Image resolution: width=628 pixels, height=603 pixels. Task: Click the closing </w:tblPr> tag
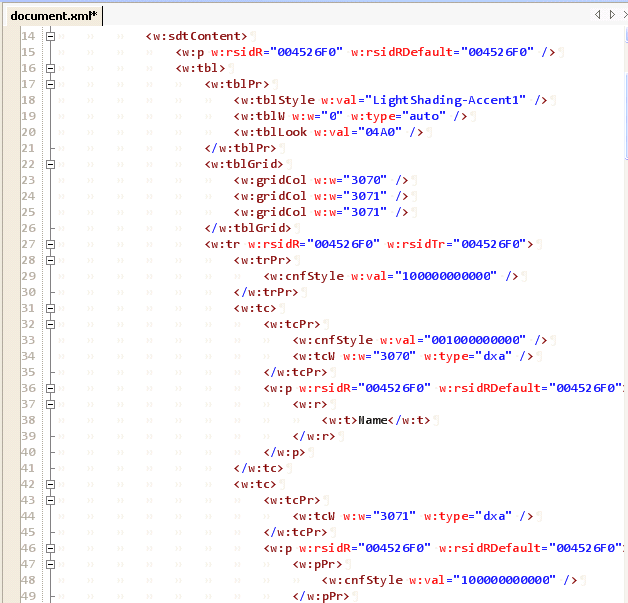pos(240,148)
